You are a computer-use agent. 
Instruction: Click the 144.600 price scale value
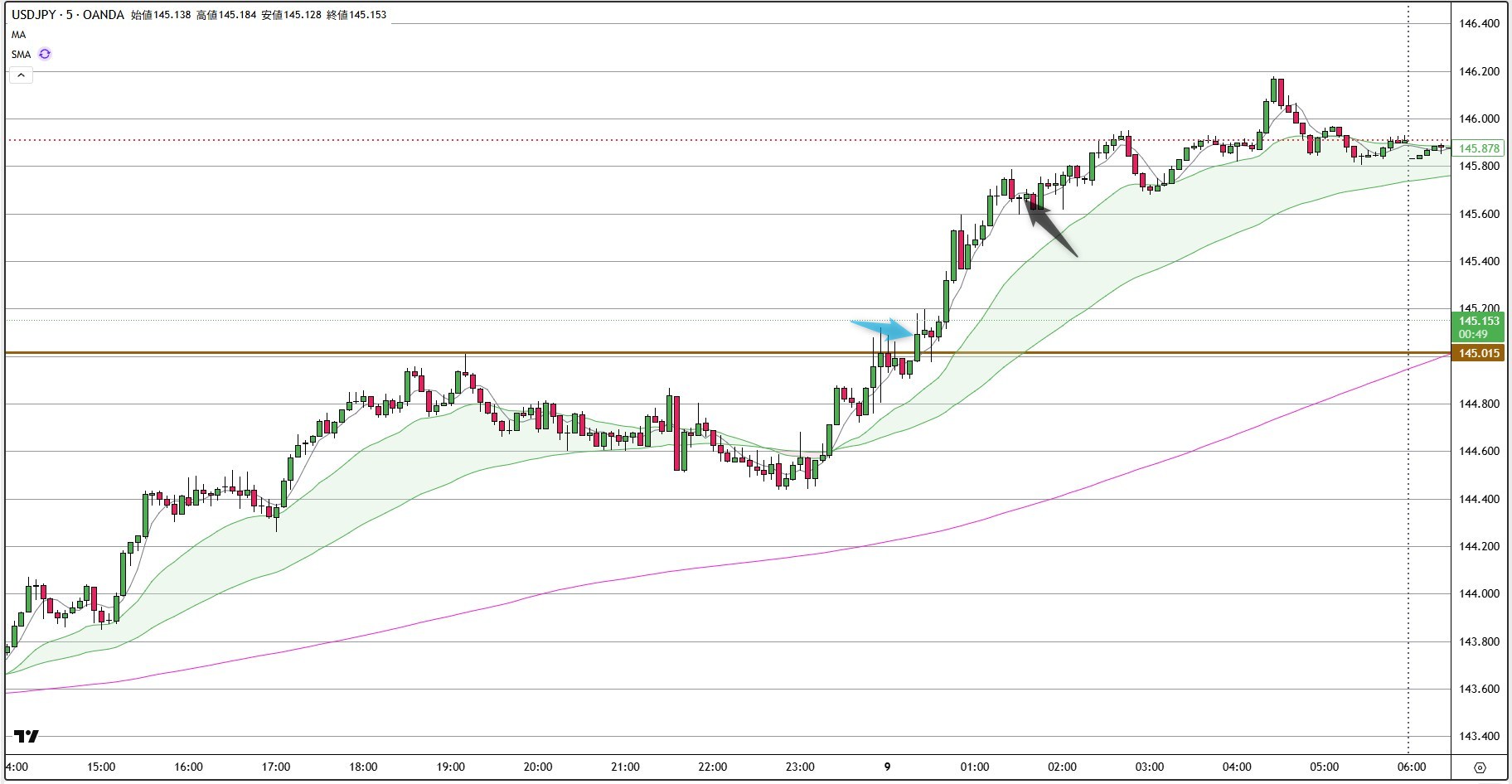[1480, 451]
